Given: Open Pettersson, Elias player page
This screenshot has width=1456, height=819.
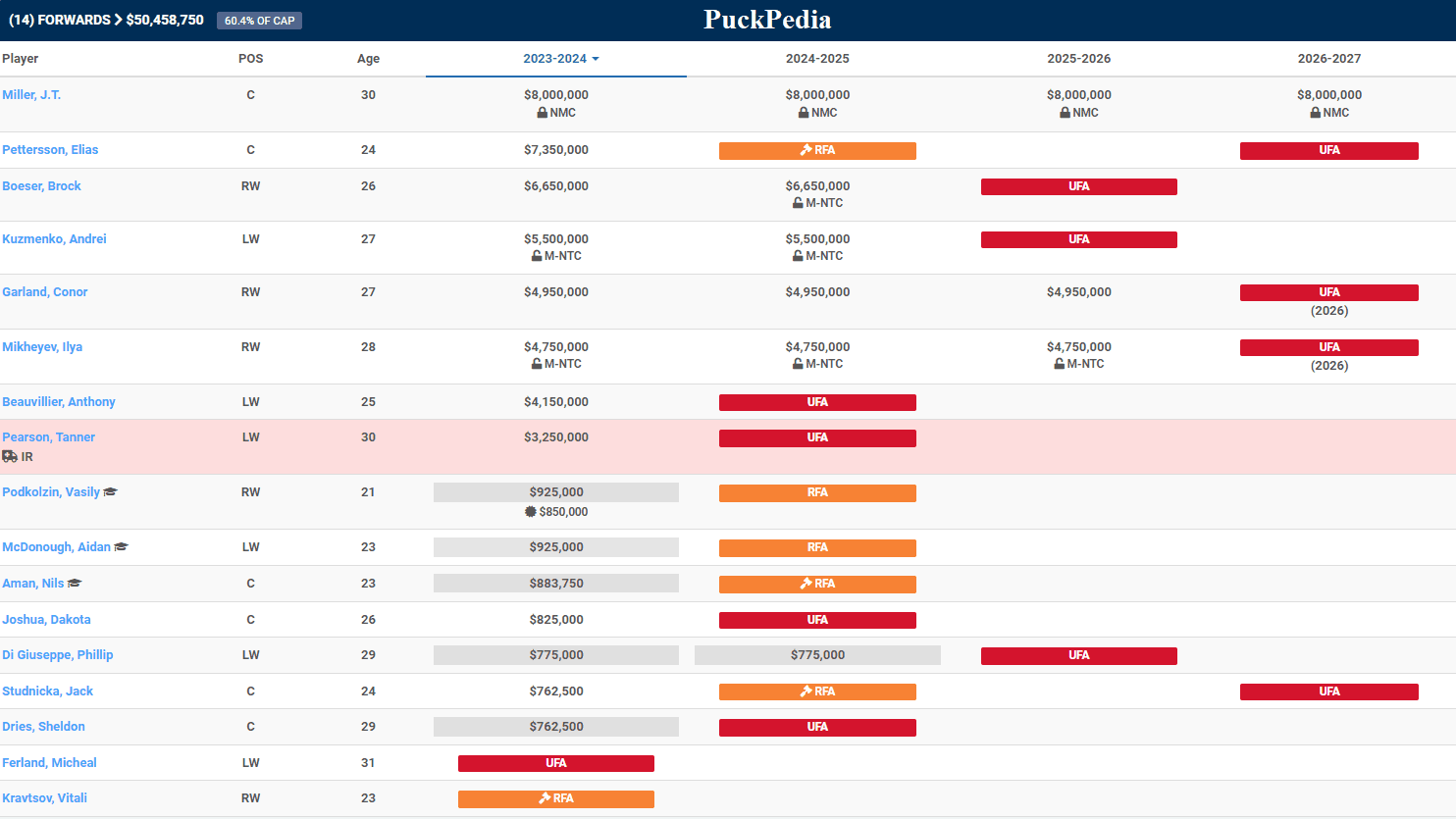Looking at the screenshot, I should point(50,150).
